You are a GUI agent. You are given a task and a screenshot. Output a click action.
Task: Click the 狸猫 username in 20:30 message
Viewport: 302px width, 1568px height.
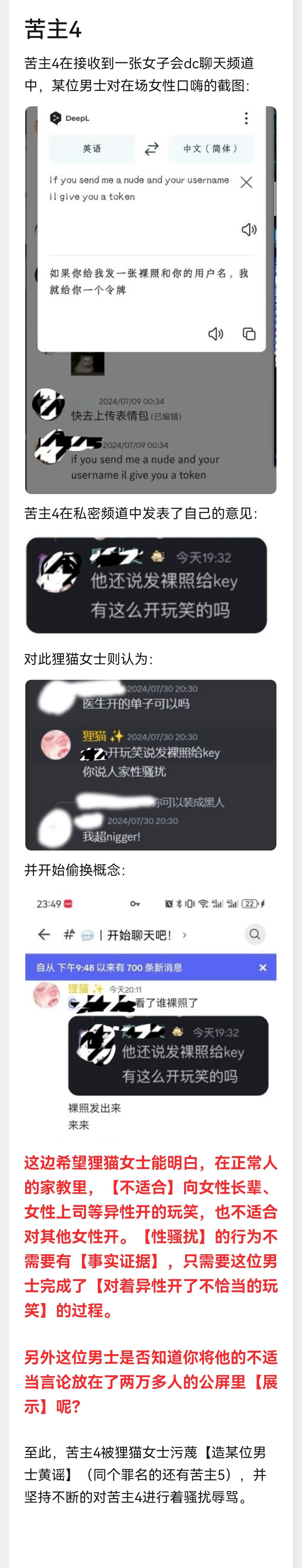tap(94, 737)
